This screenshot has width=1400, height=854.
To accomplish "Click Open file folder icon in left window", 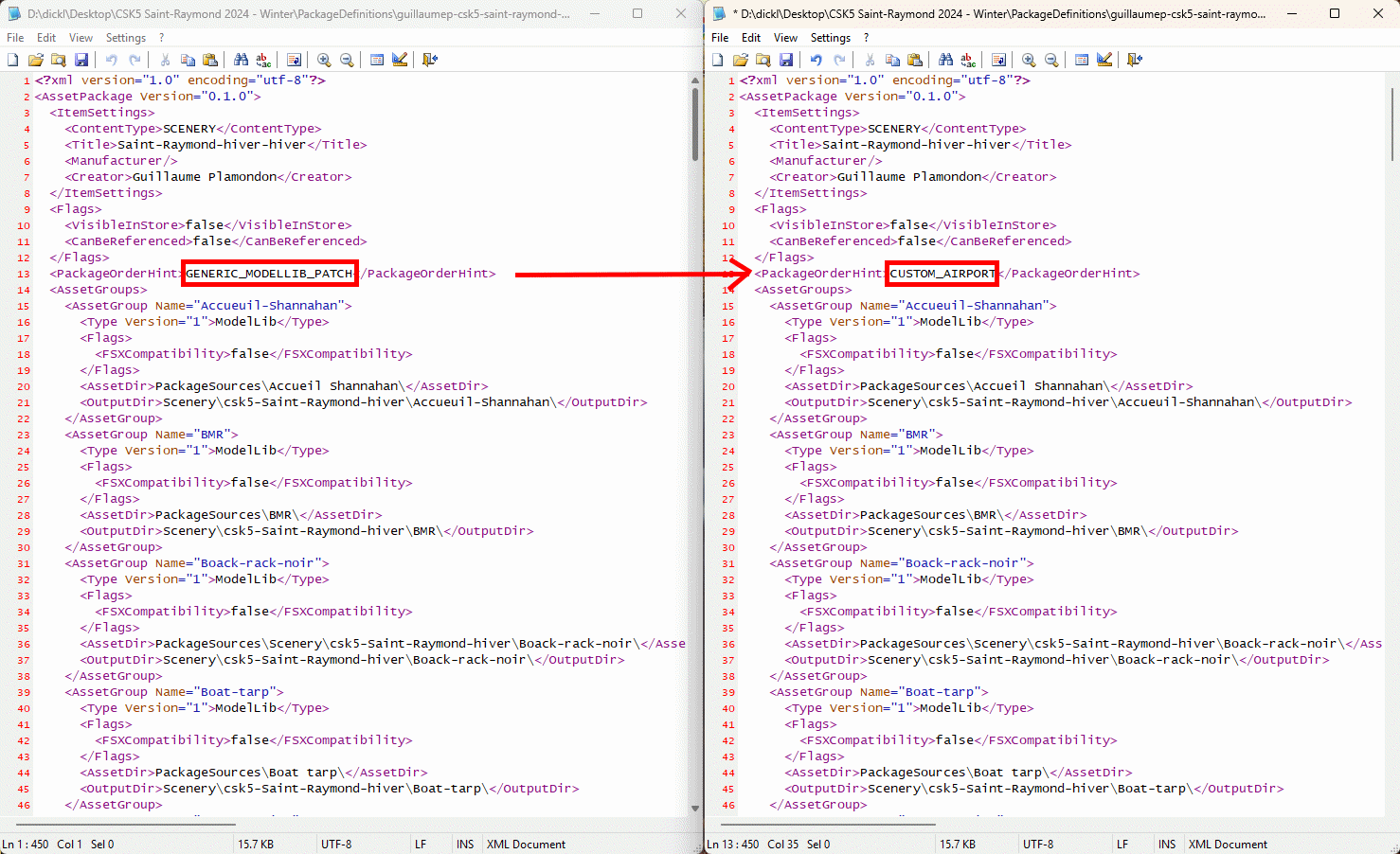I will tap(36, 60).
